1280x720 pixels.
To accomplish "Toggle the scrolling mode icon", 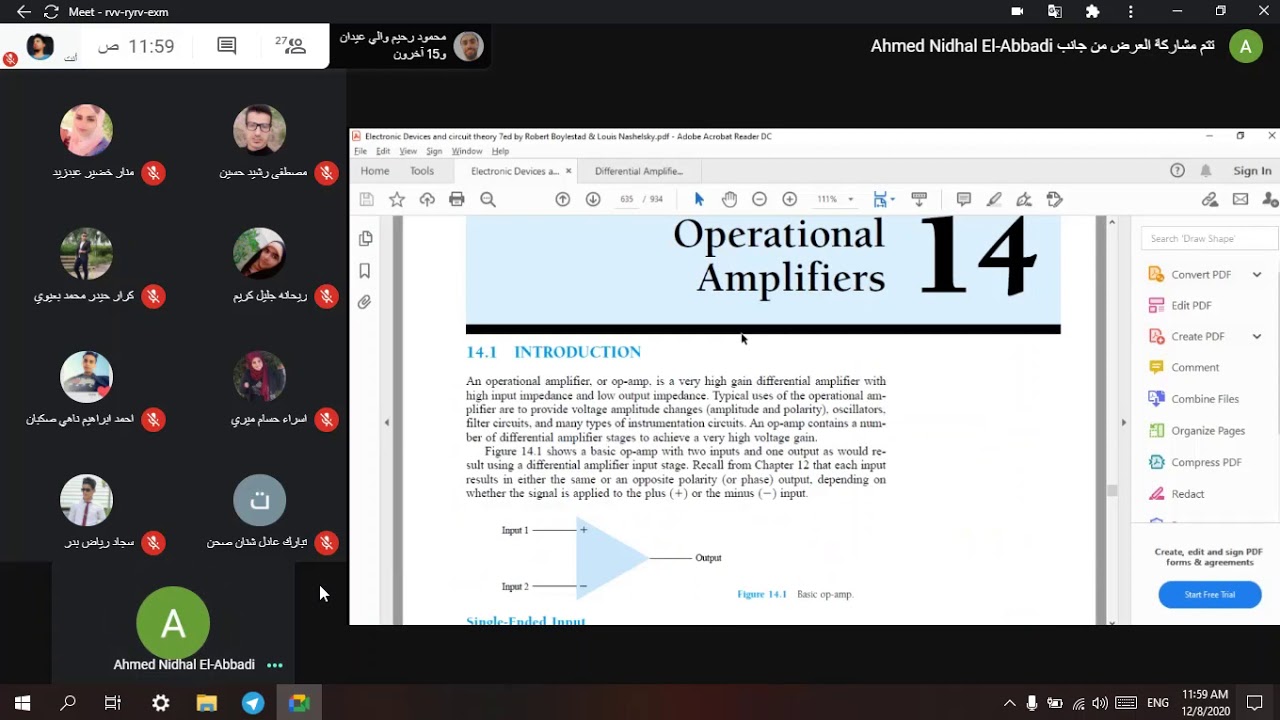I will 919,199.
